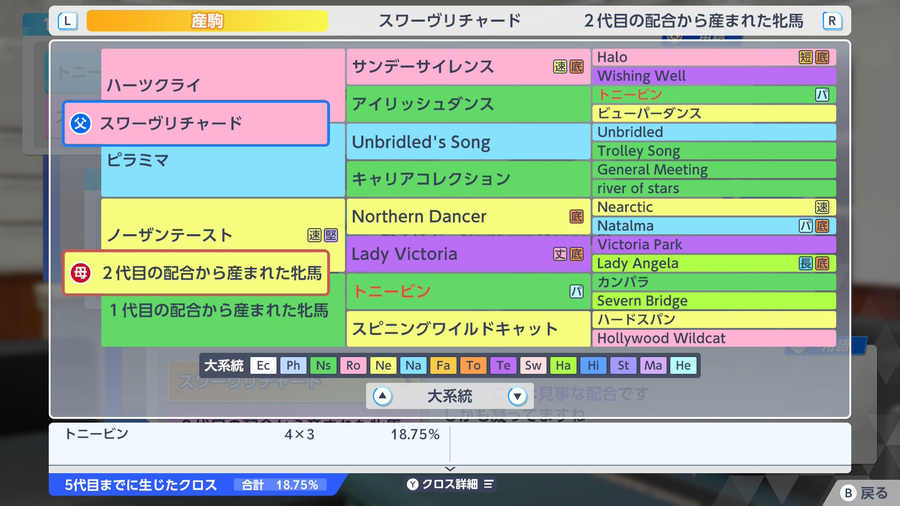Select the General Meeting ancestor row
The width and height of the screenshot is (900, 506).
pos(714,170)
